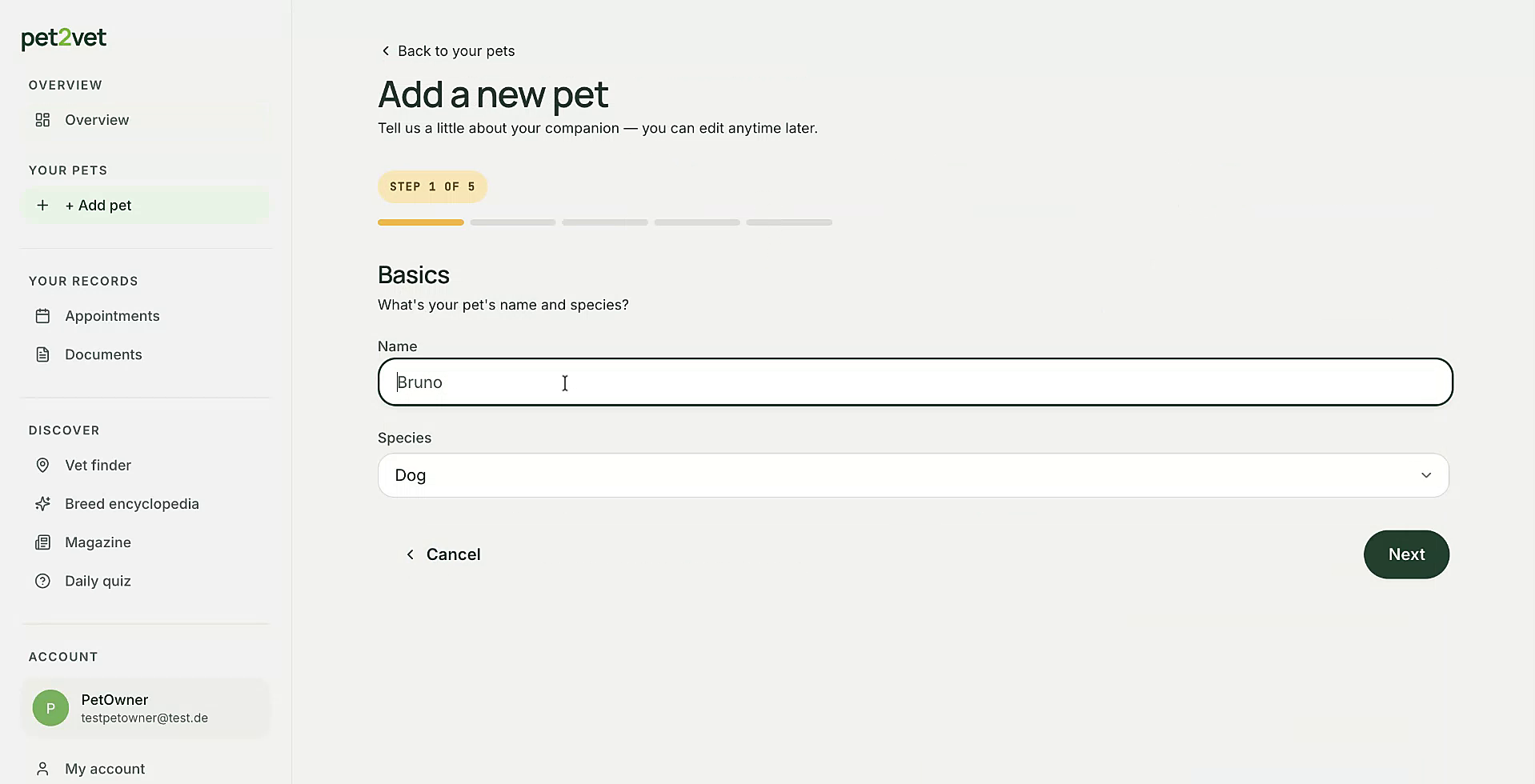Viewport: 1535px width, 784px height.
Task: Click the Overview grid icon
Action: pos(42,120)
